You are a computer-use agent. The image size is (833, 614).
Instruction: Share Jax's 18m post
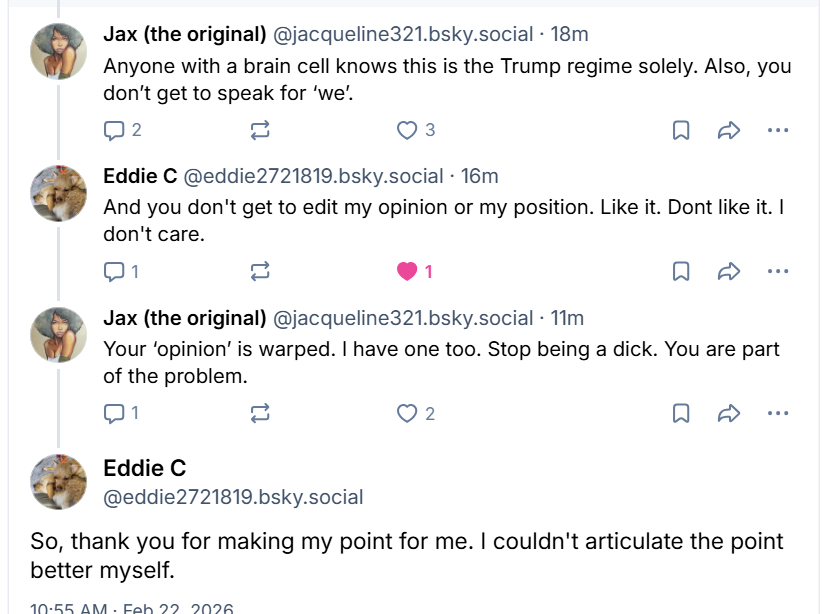[x=729, y=130]
